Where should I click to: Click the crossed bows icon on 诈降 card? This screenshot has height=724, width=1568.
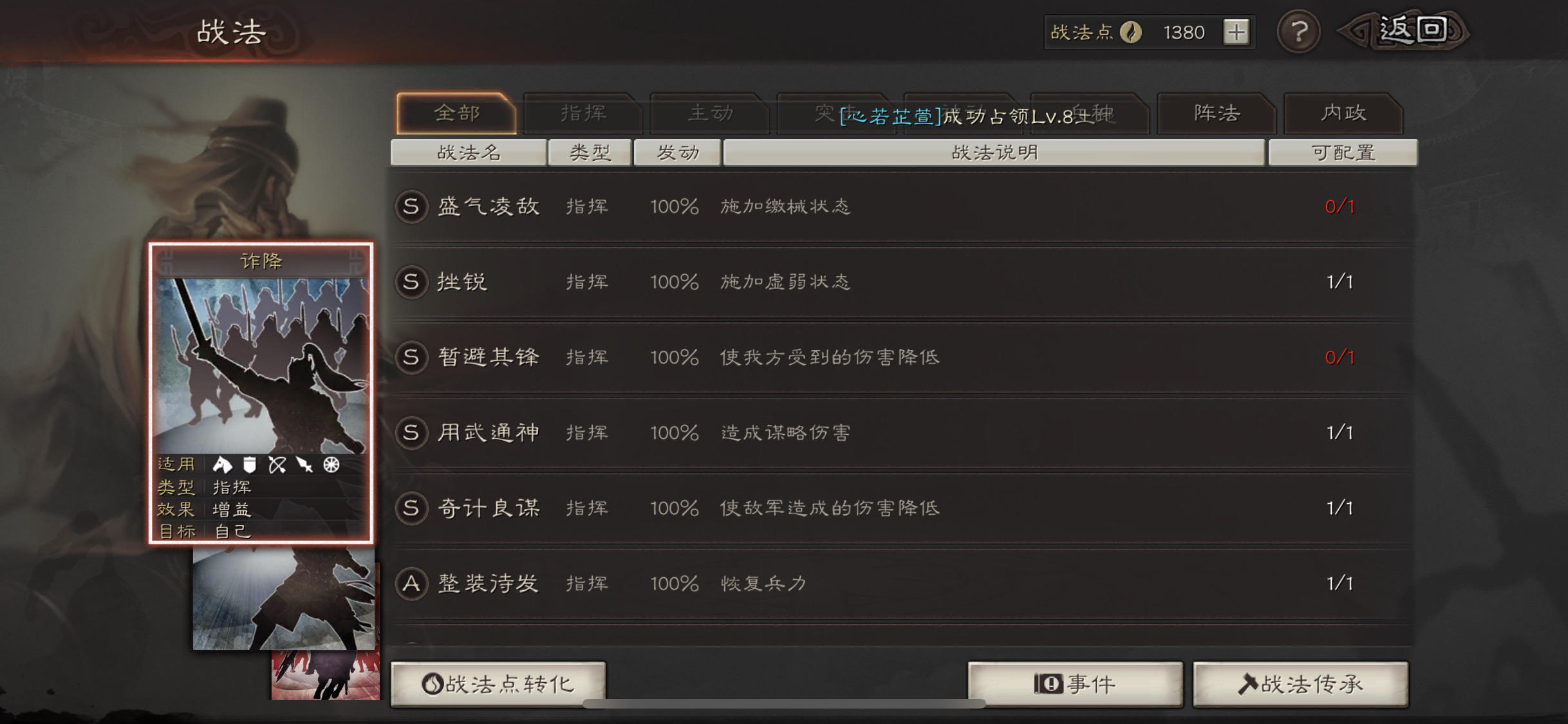[277, 465]
